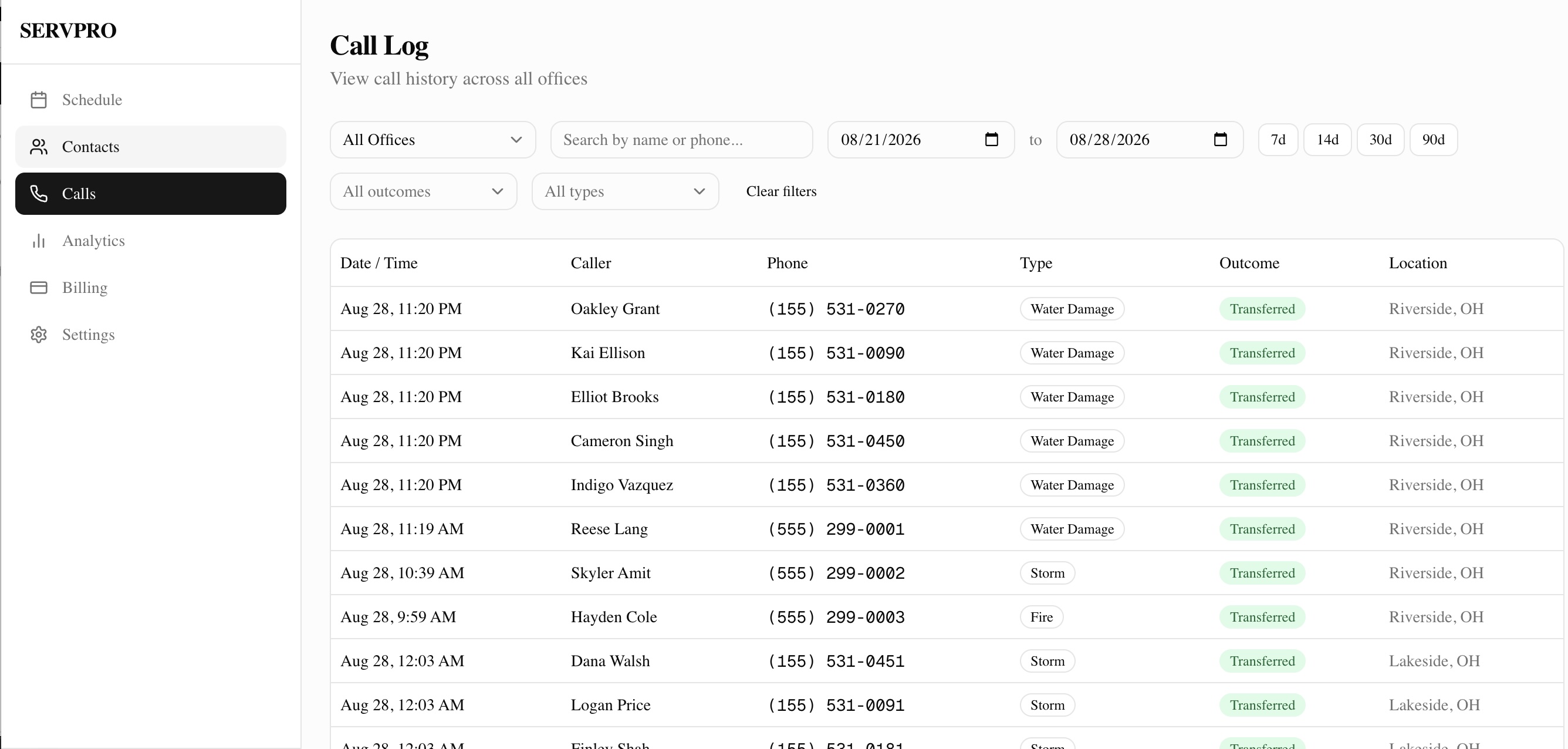1568x749 pixels.
Task: Click the Calls phone icon in sidebar
Action: pyautogui.click(x=38, y=194)
